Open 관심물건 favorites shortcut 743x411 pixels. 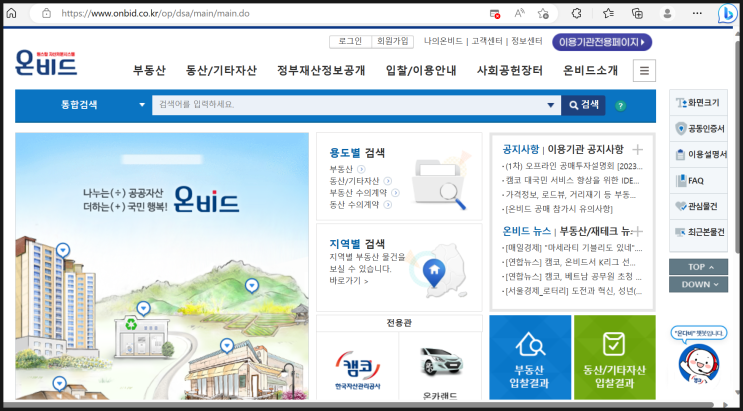pyautogui.click(x=698, y=206)
